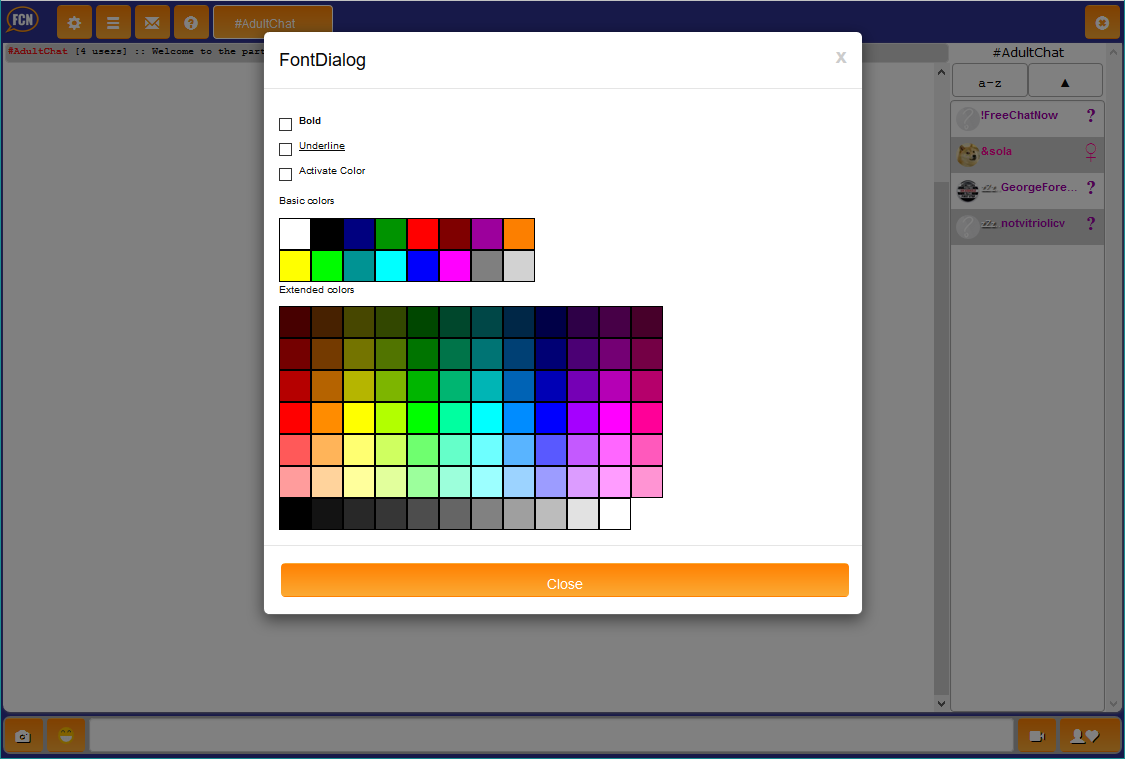
Task: Click the camera icon at bottom left
Action: click(x=23, y=736)
